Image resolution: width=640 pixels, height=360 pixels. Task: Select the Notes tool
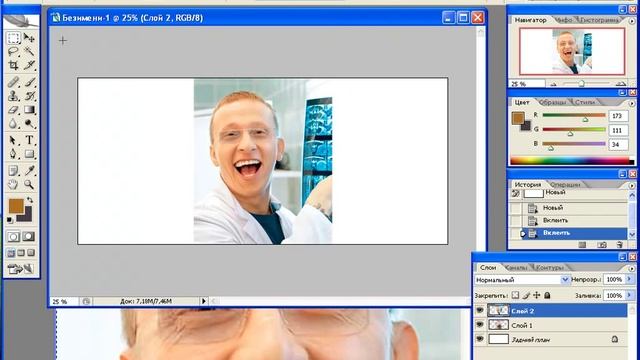[x=13, y=171]
